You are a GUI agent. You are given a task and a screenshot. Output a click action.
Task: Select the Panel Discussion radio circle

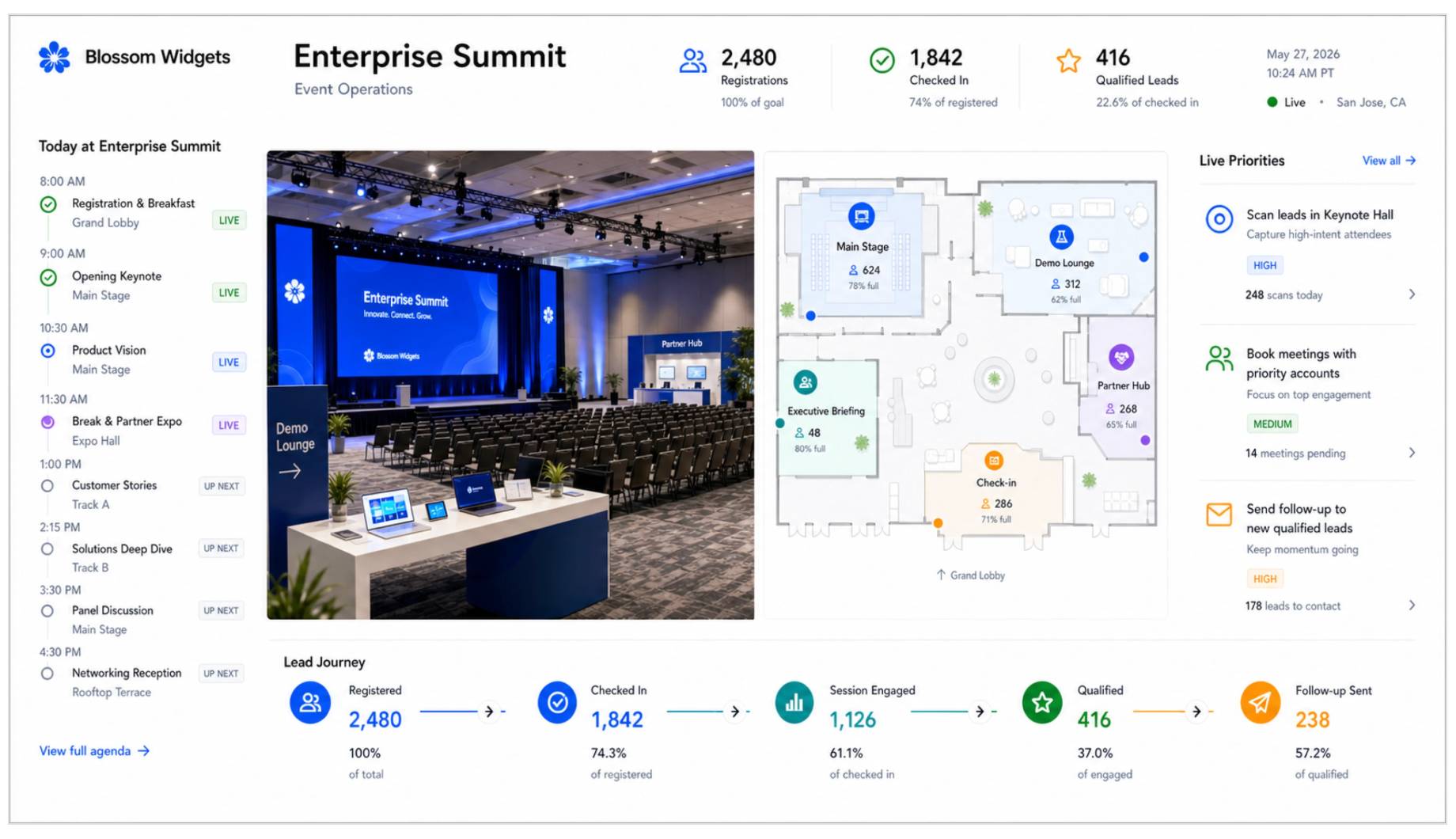point(47,611)
